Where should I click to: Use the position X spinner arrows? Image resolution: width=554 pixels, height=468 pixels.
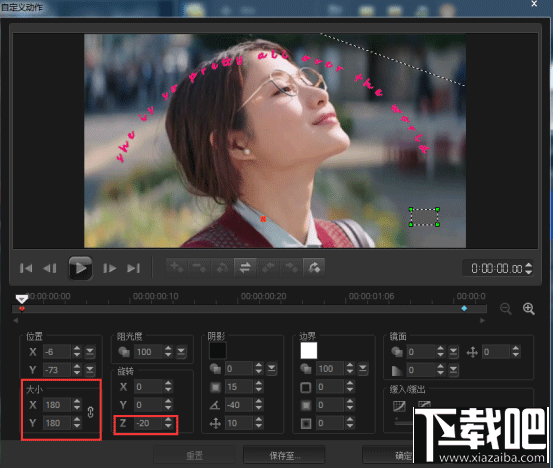click(x=77, y=351)
